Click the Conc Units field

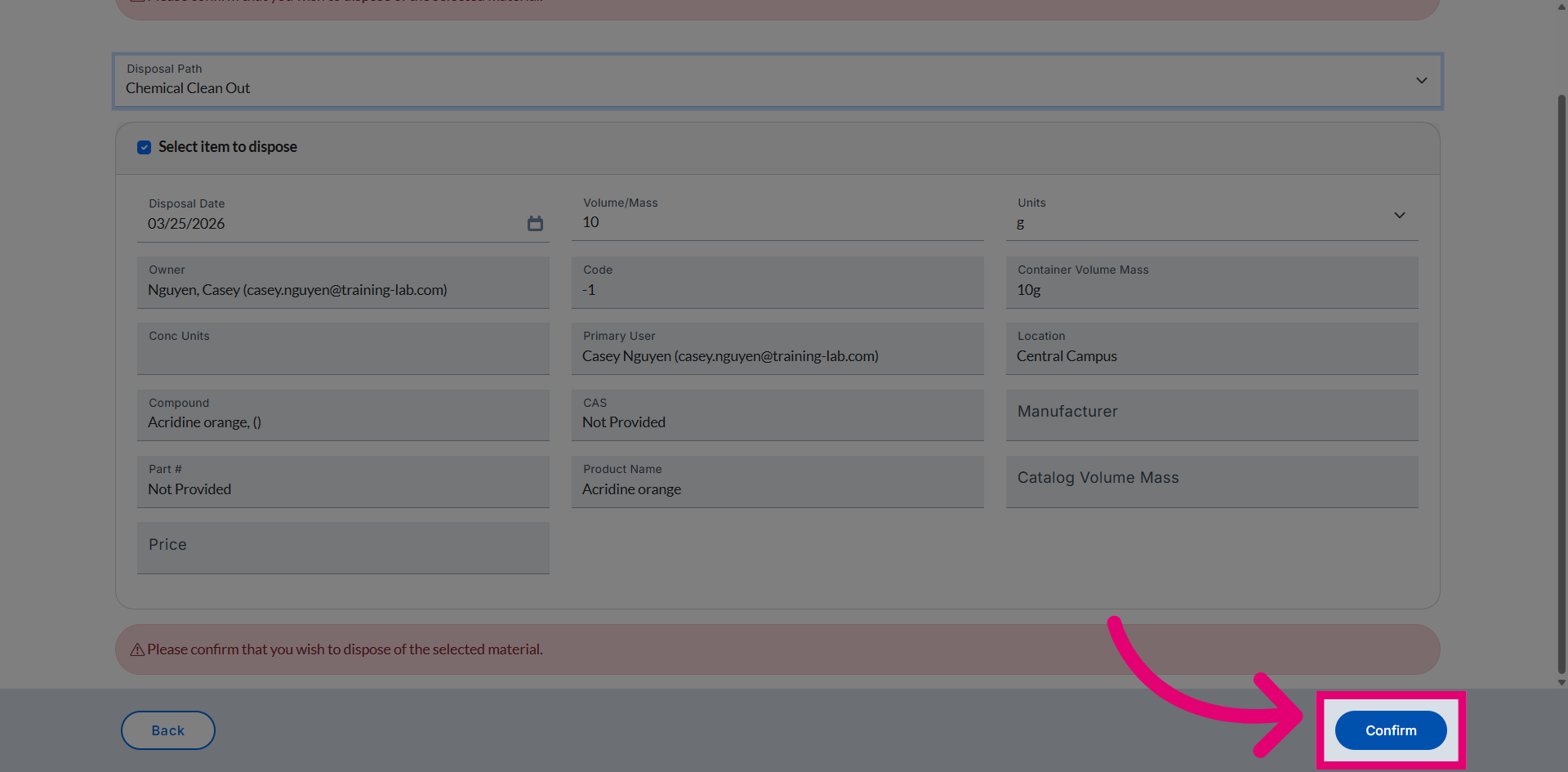pyautogui.click(x=343, y=349)
